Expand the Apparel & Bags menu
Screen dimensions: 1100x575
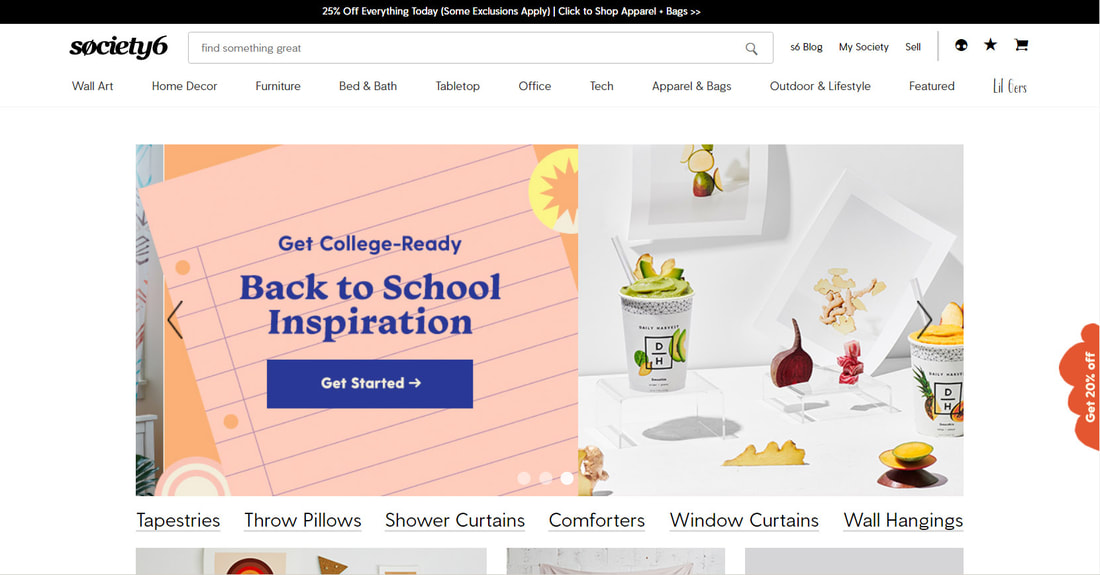[x=692, y=86]
